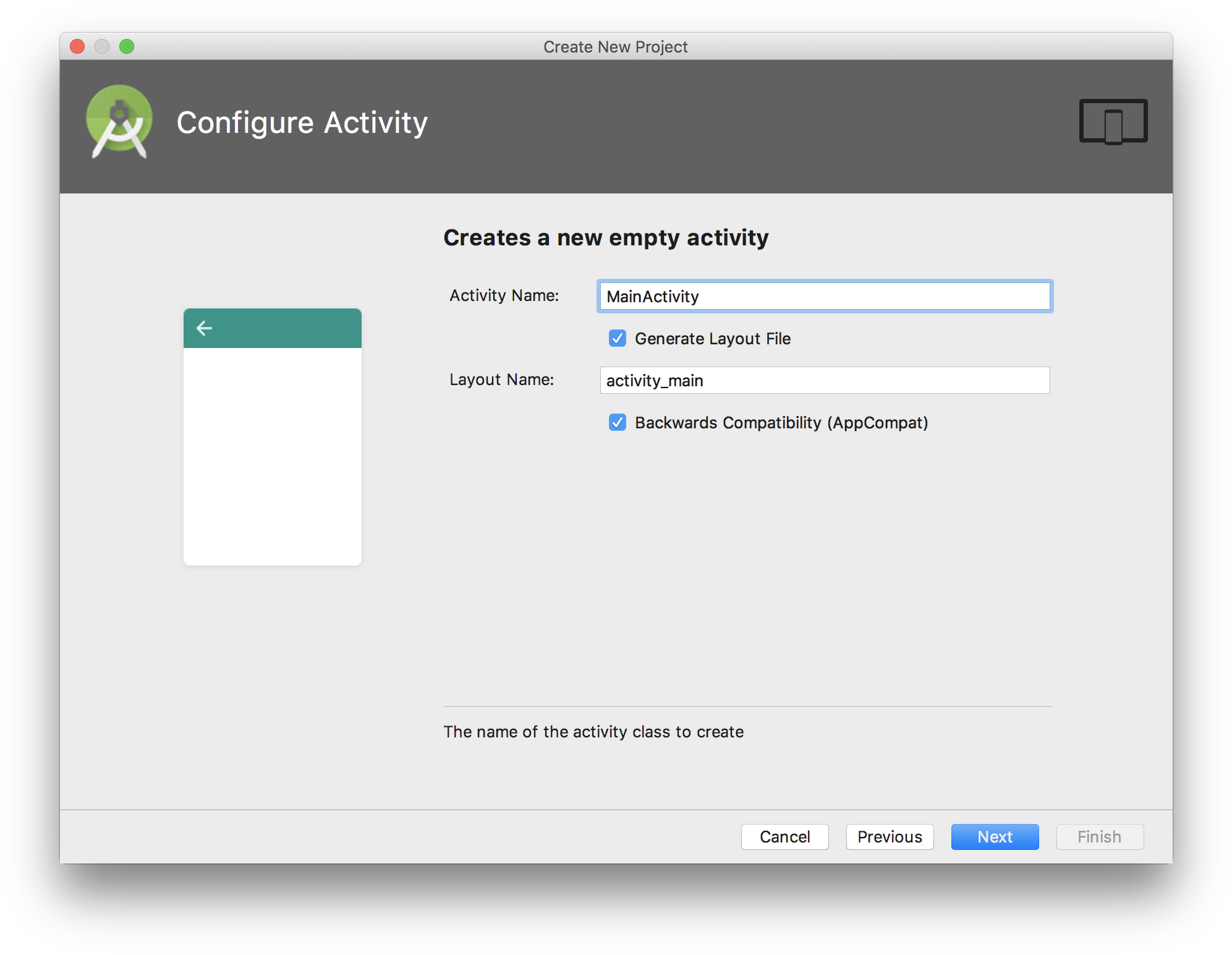Close the Create New Project window
Viewport: 1232px width, 955px height.
pos(77,46)
